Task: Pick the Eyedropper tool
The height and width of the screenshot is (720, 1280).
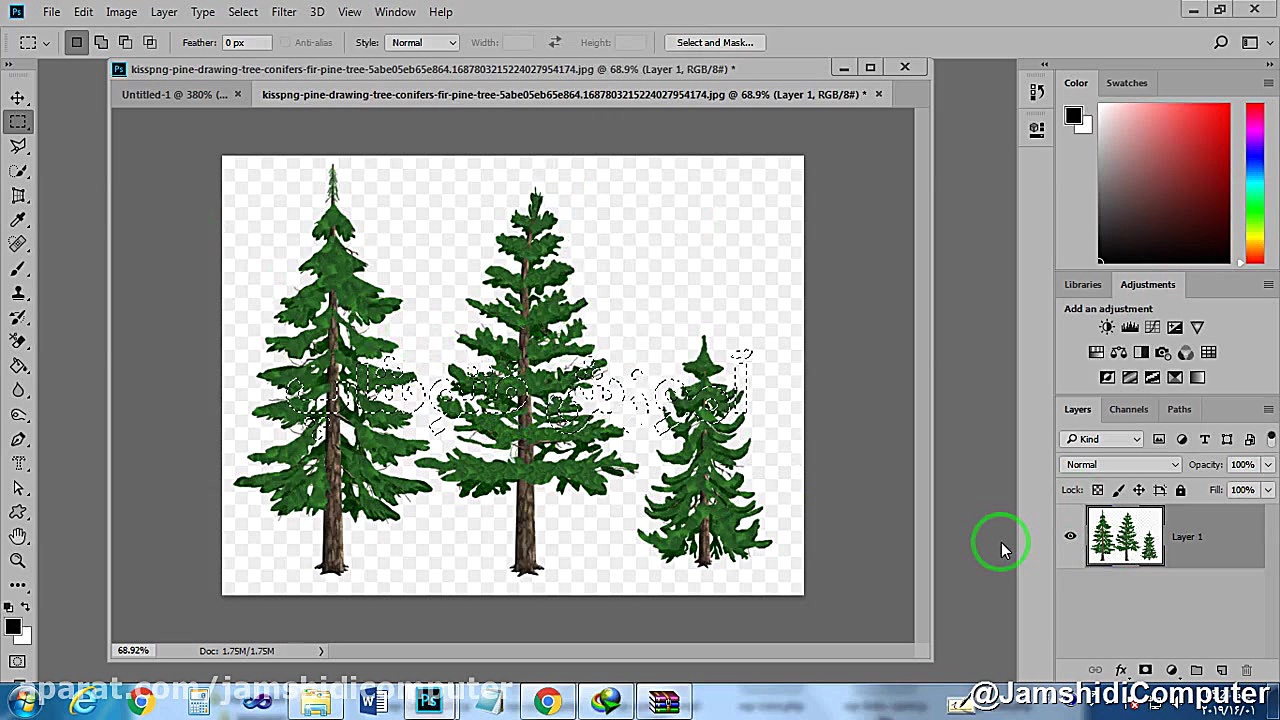Action: pyautogui.click(x=18, y=220)
